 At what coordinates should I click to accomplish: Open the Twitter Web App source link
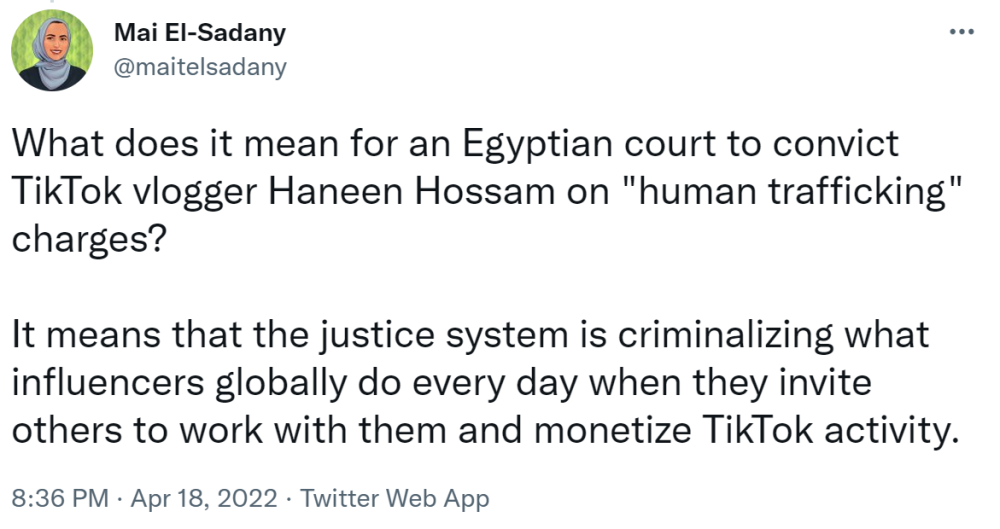coord(394,498)
